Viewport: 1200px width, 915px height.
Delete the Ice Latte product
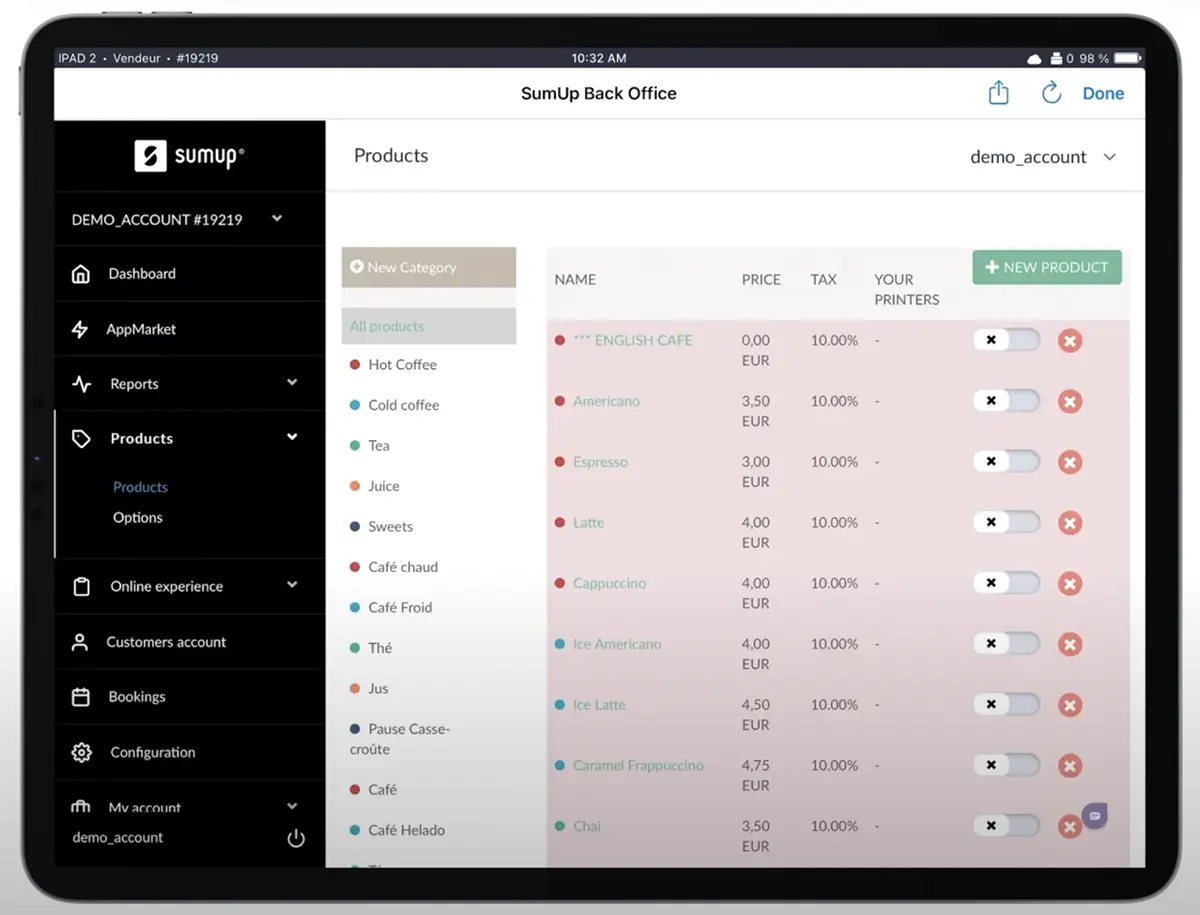(x=1070, y=705)
